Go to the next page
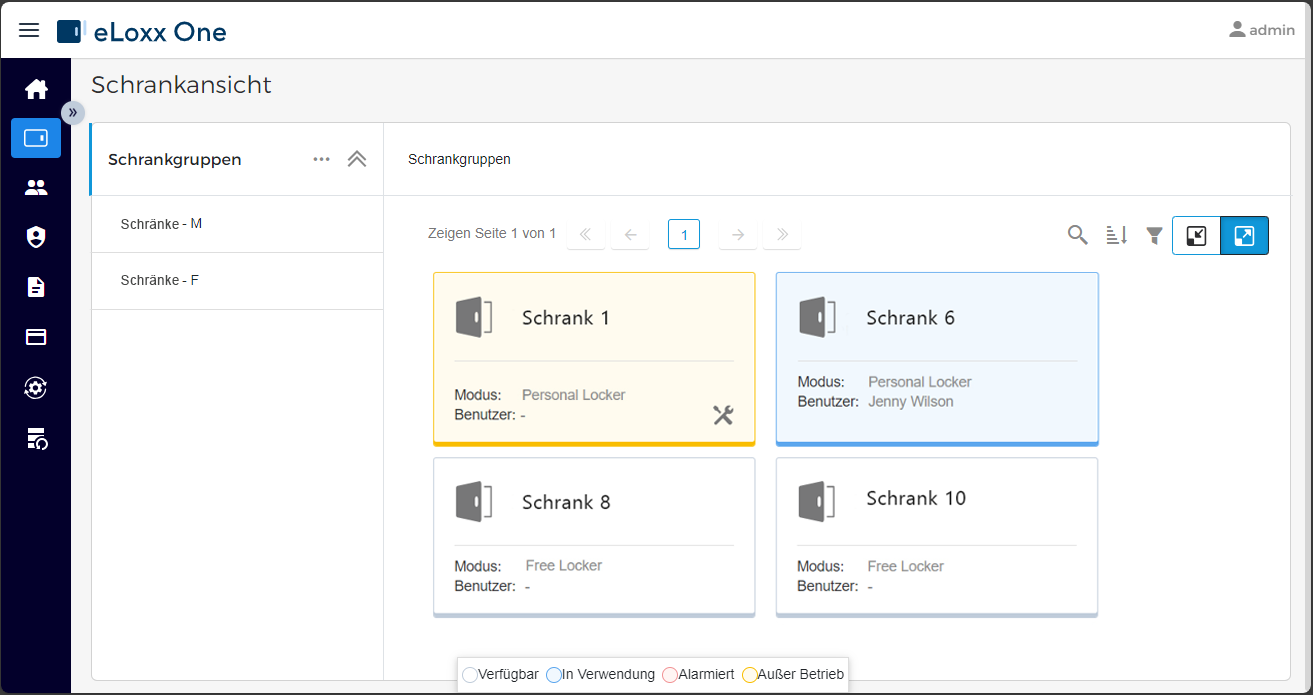Viewport: 1313px width, 695px height. click(737, 234)
